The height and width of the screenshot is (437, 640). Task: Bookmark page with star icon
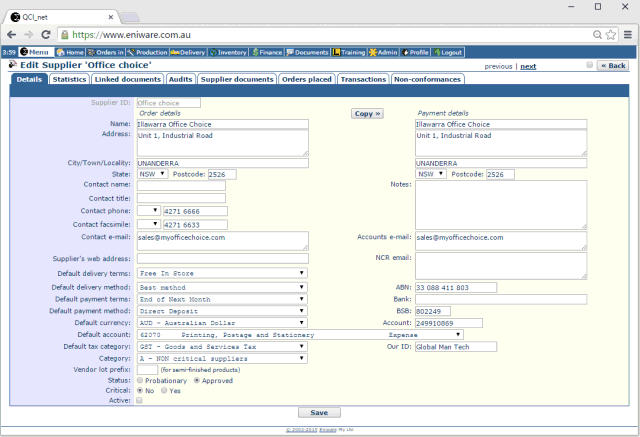point(611,35)
